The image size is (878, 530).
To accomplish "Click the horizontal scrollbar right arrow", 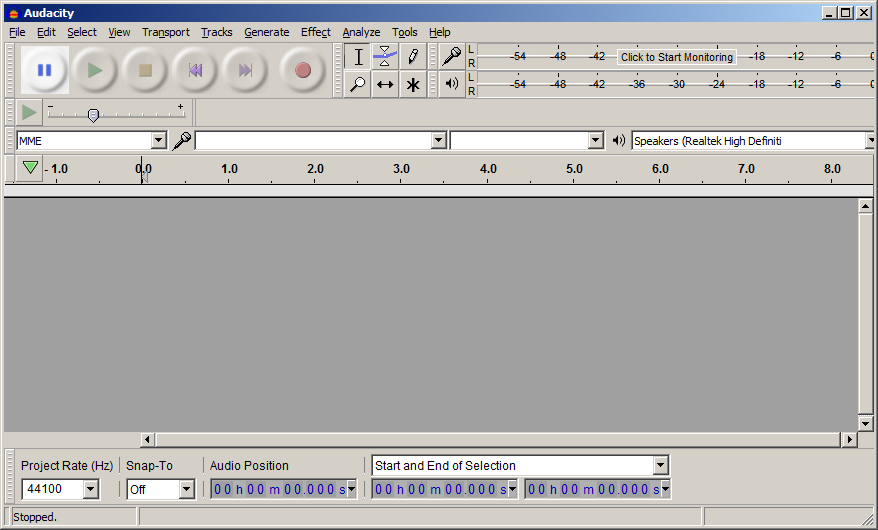I will (x=849, y=439).
